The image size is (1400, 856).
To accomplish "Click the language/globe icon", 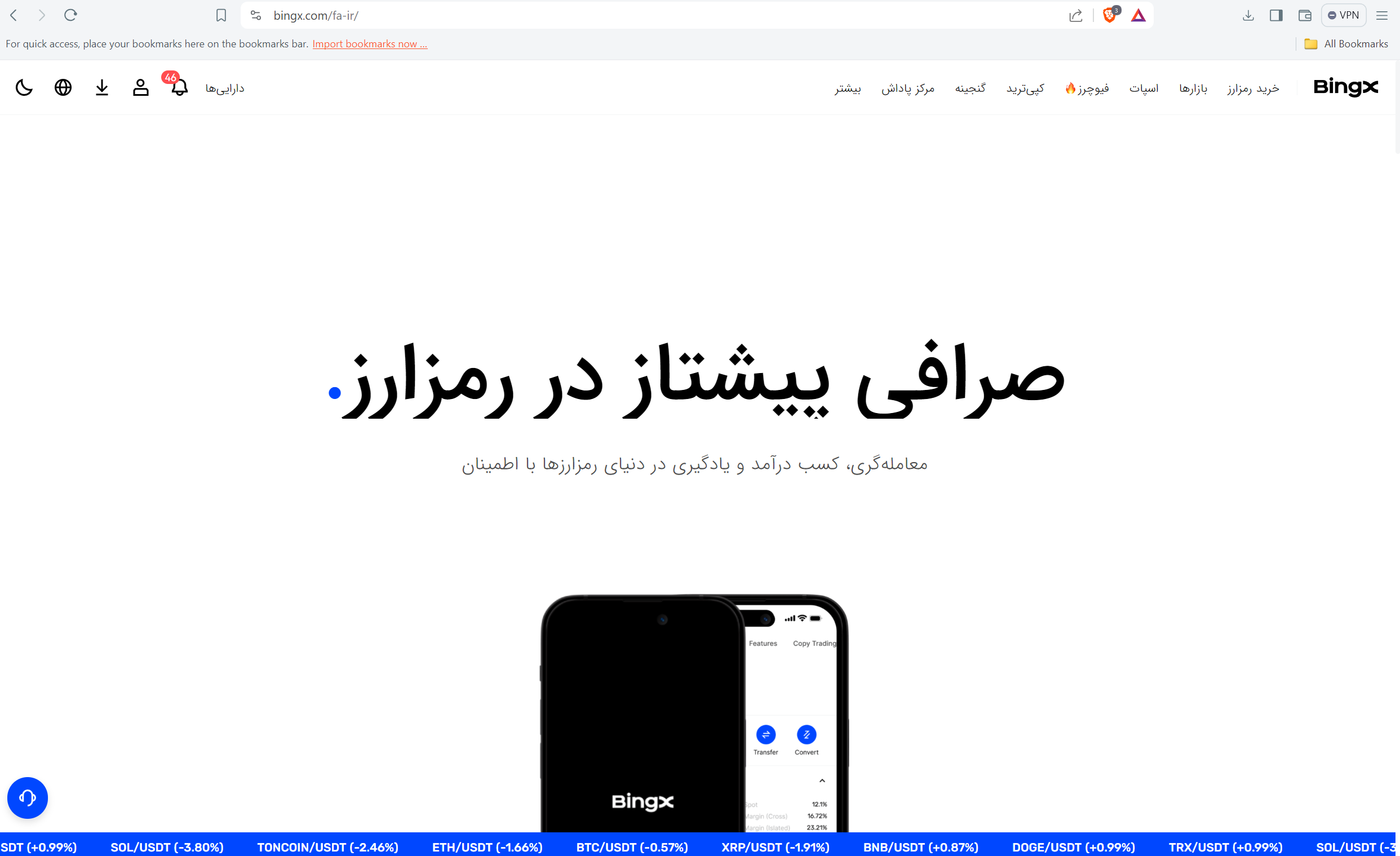I will (x=63, y=88).
